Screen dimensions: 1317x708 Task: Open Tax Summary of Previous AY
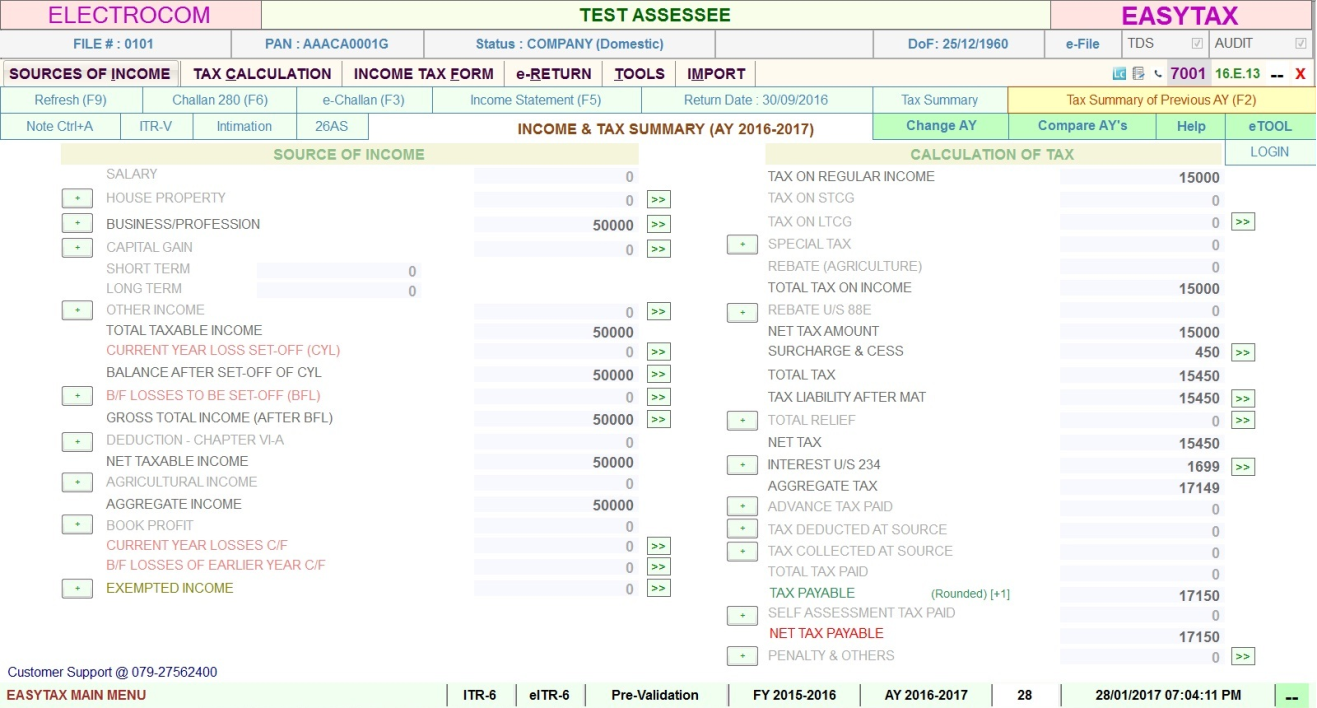click(x=1161, y=100)
